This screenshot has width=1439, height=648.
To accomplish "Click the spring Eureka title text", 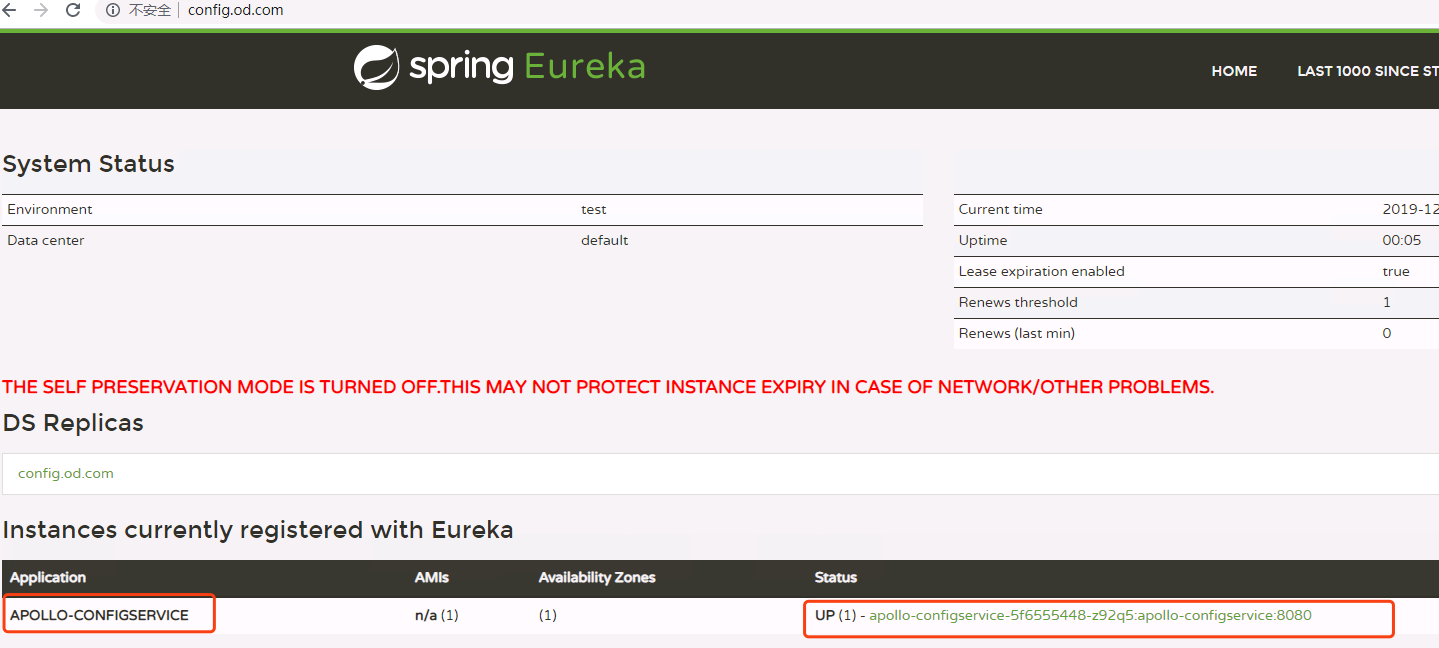I will [x=527, y=67].
